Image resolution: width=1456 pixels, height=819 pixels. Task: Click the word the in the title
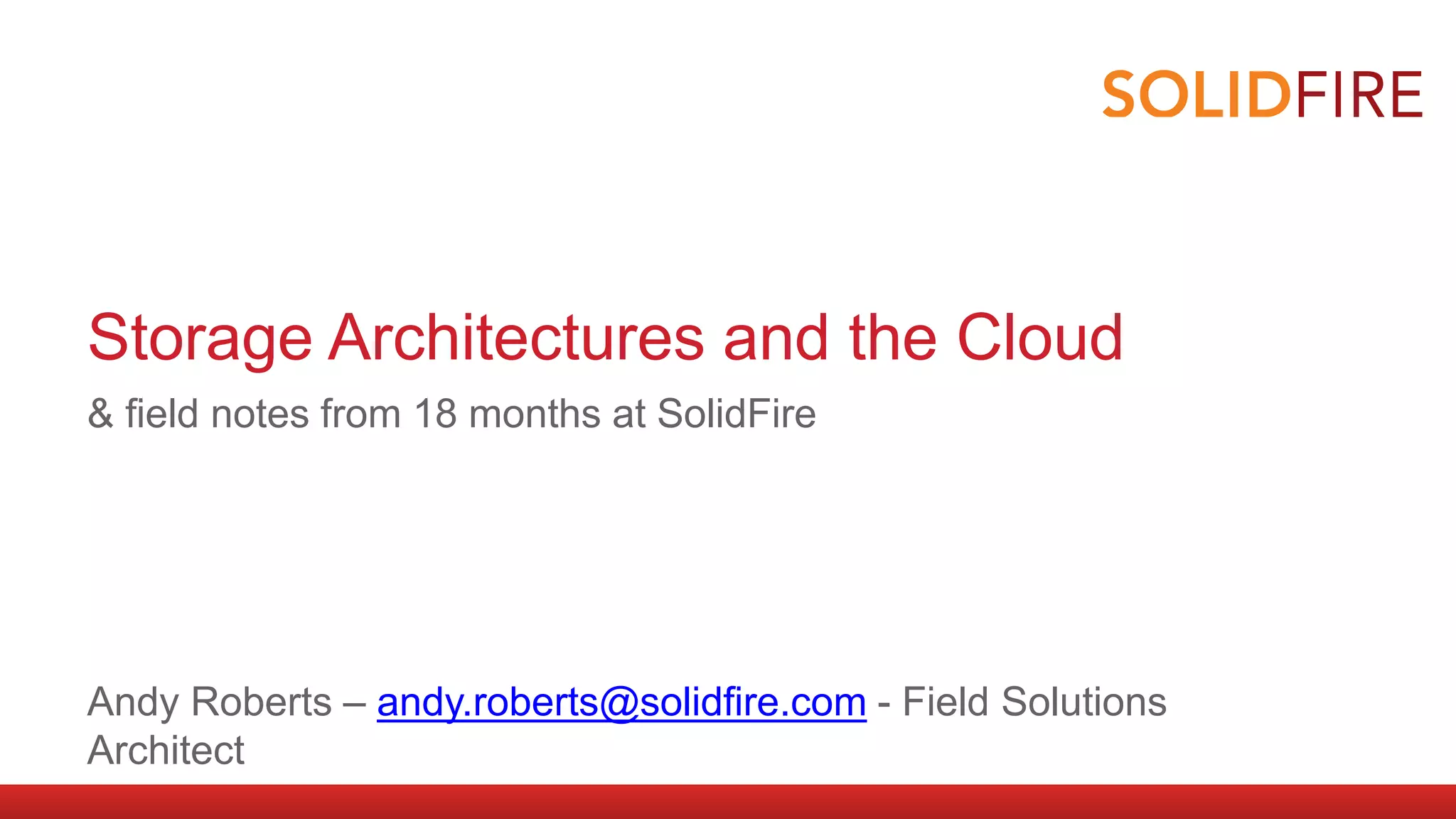[x=893, y=338]
